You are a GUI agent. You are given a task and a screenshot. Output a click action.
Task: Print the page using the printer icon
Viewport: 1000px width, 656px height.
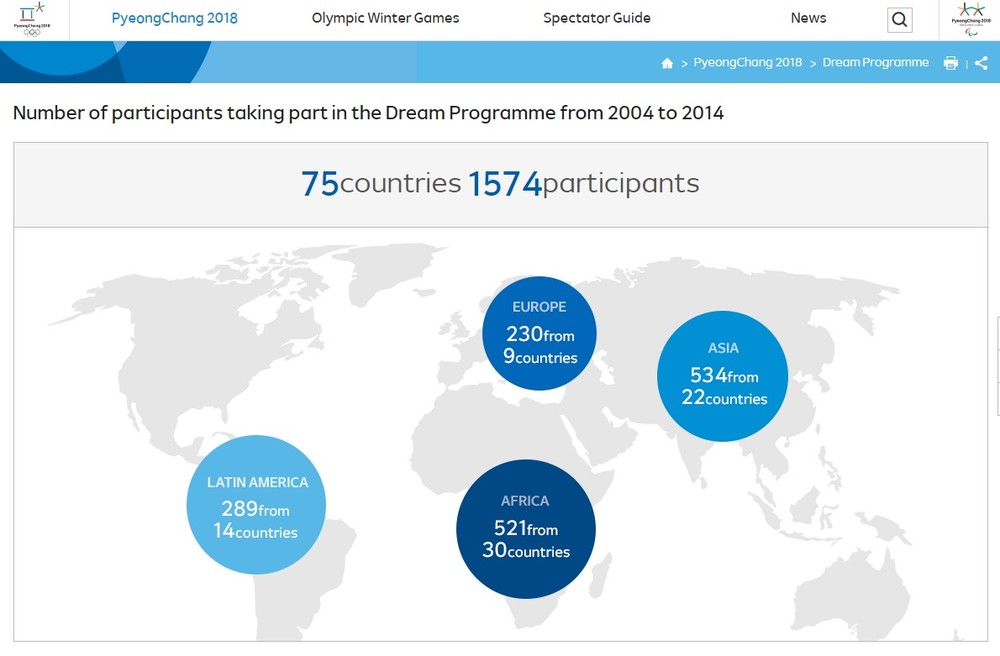click(x=950, y=63)
